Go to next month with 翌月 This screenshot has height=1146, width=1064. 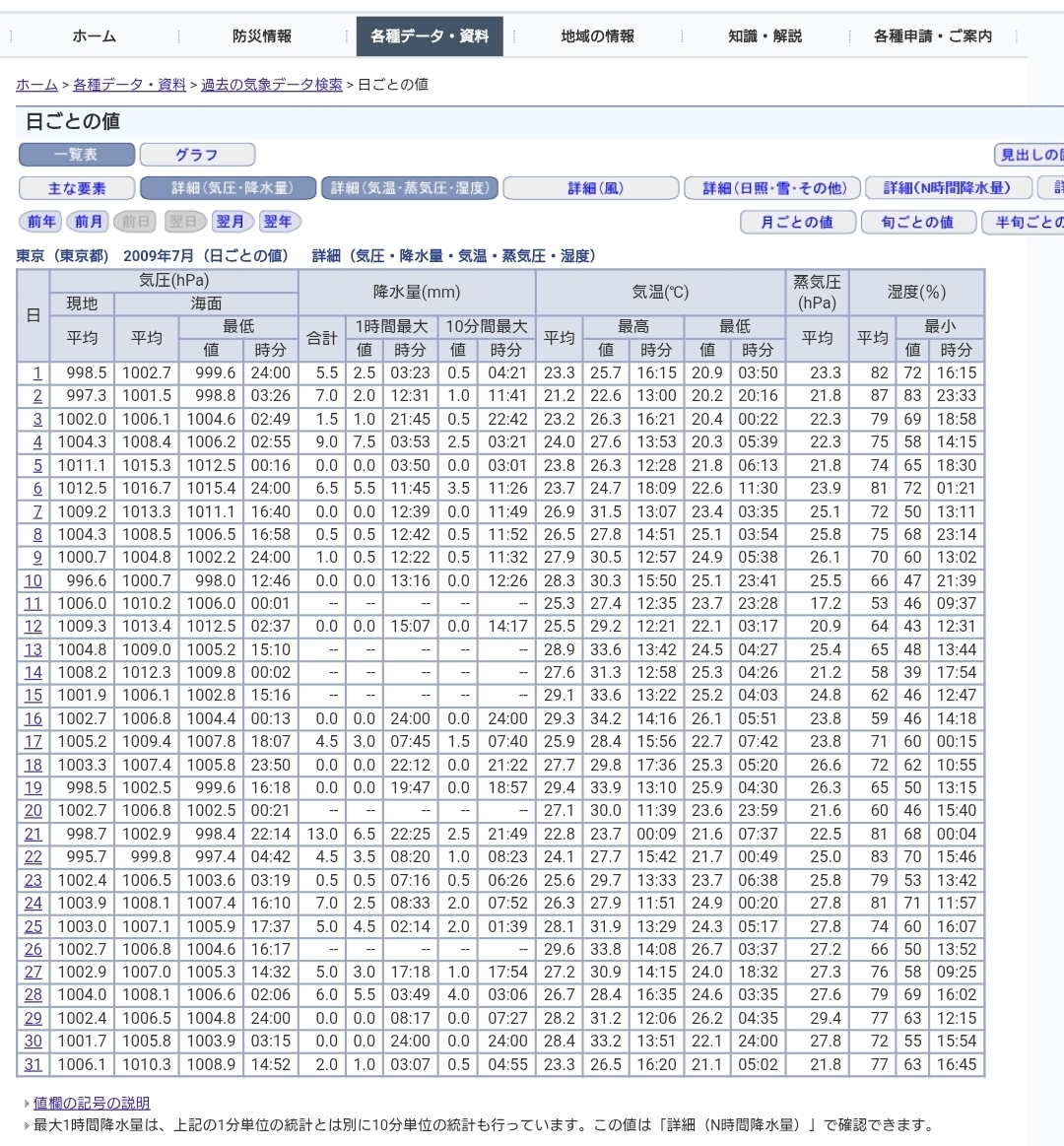[231, 222]
